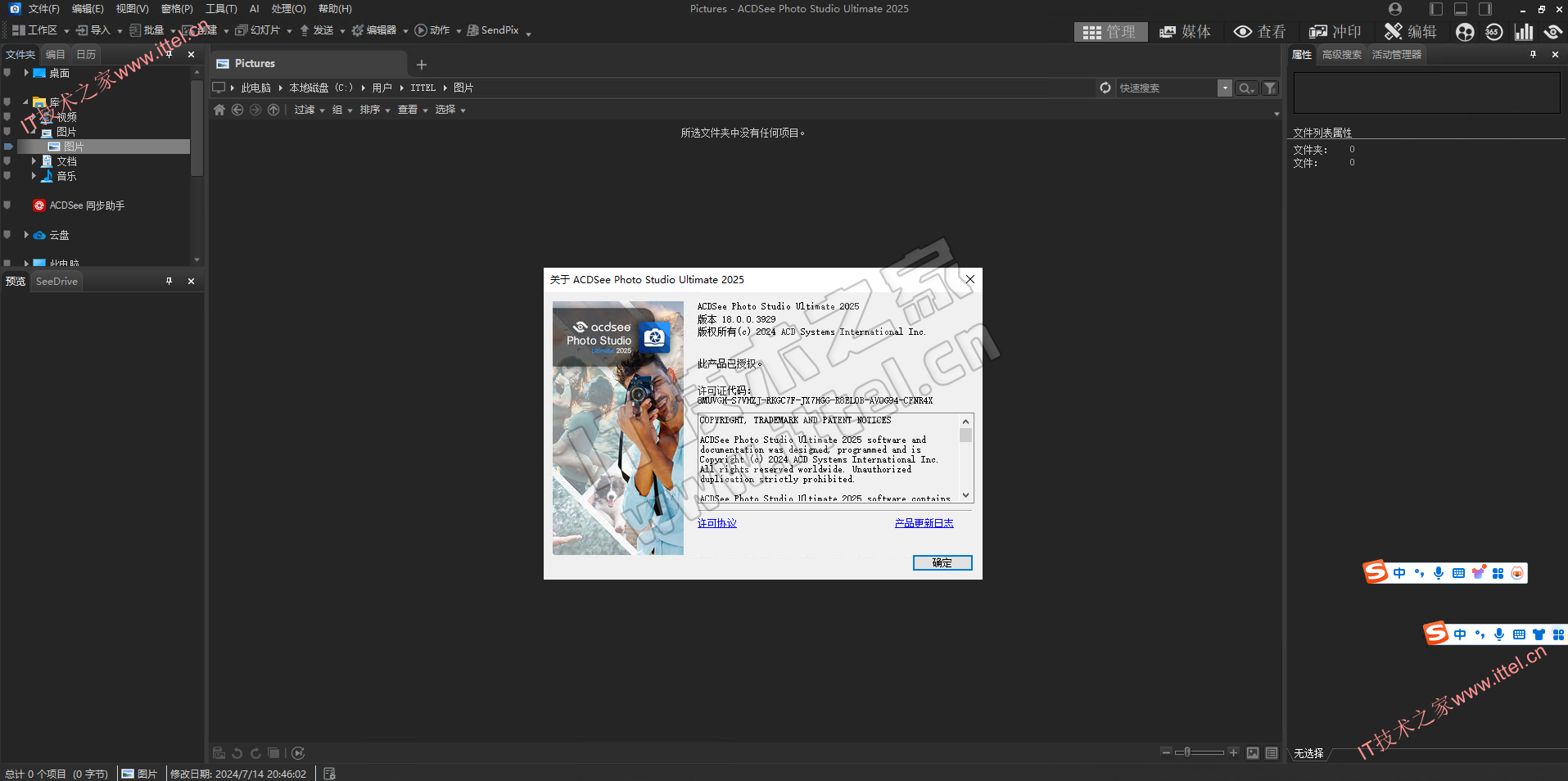Expand the 音乐 tree node
This screenshot has height=781, width=1568.
(34, 176)
